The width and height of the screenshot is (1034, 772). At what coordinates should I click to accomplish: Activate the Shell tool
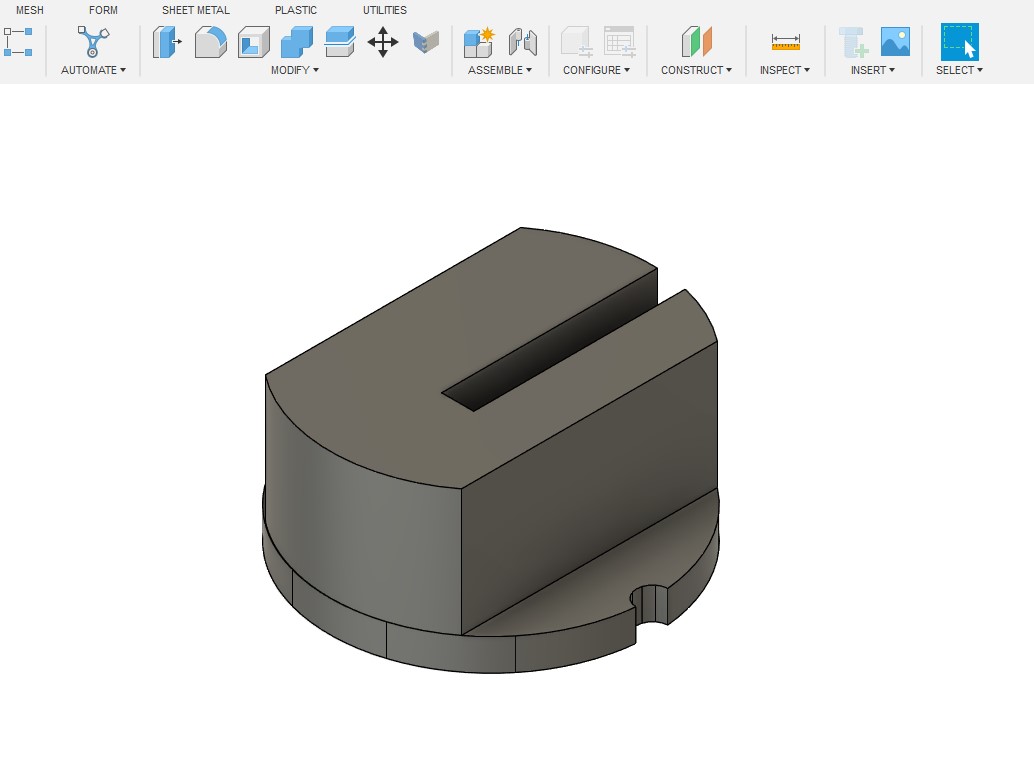[253, 42]
